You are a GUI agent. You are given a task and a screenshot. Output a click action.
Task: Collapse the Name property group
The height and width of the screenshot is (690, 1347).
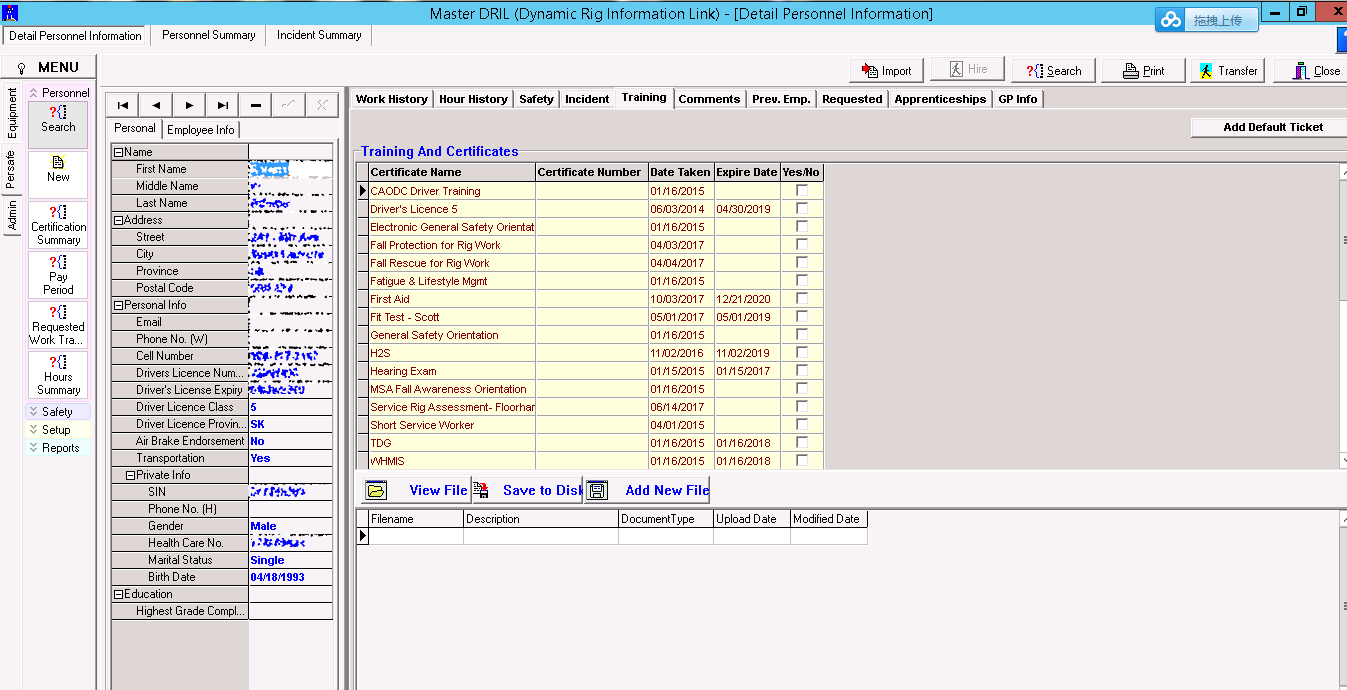(118, 152)
